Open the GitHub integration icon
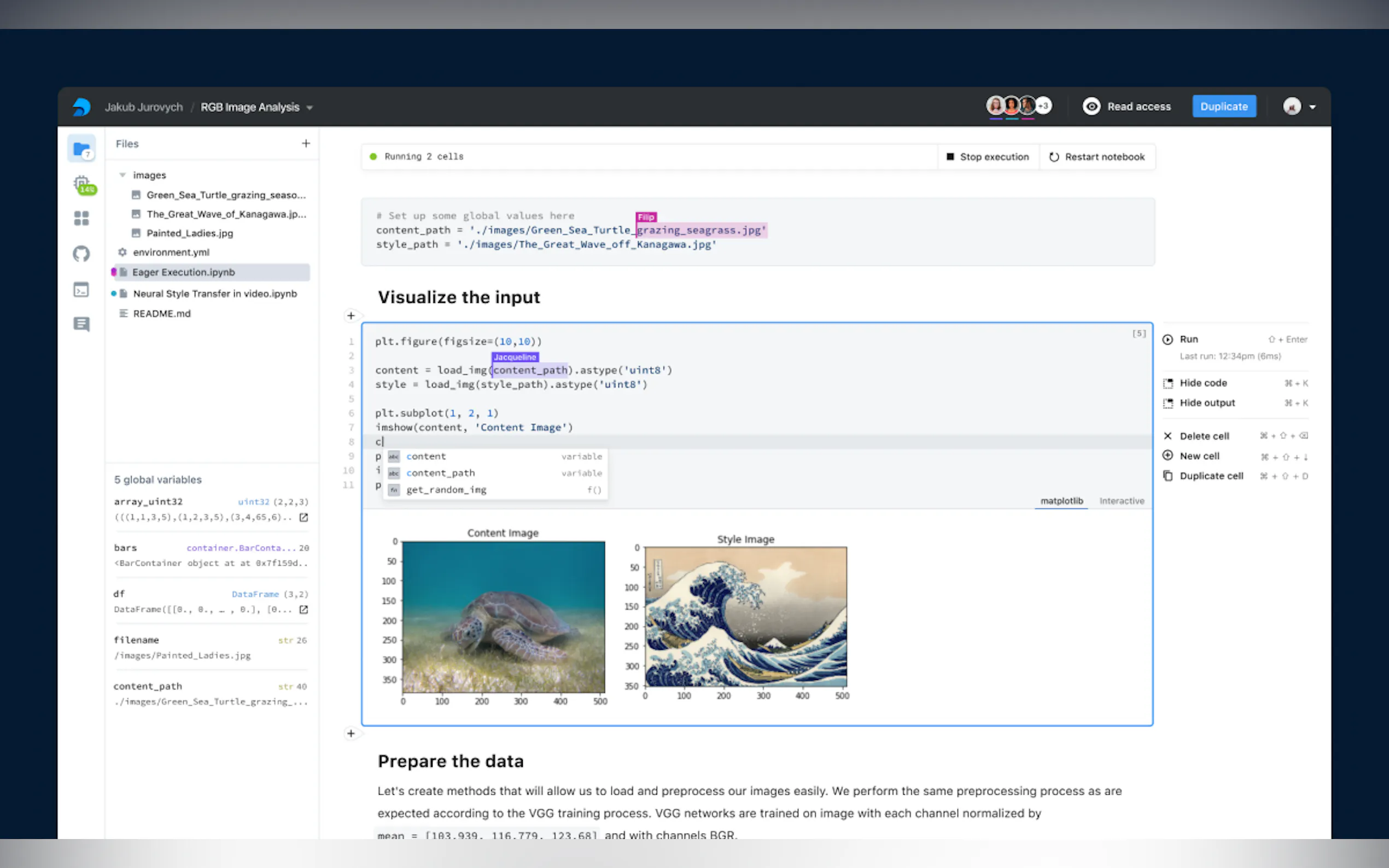Viewport: 1389px width, 868px height. click(x=81, y=254)
